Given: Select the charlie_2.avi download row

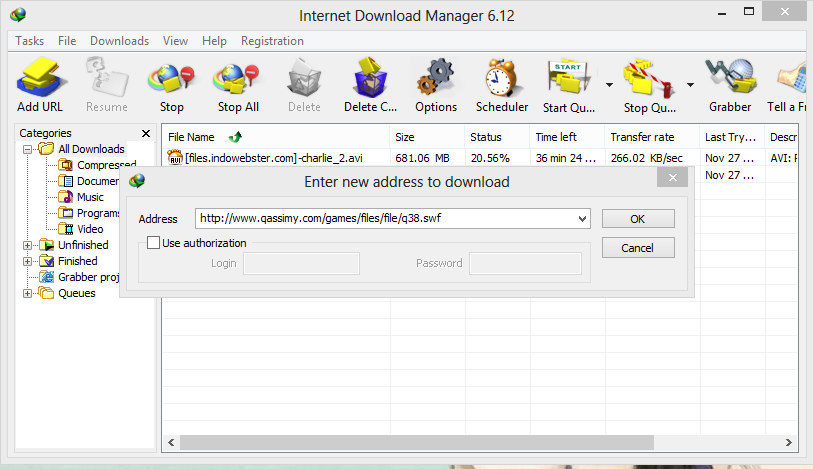Looking at the screenshot, I should [480, 158].
